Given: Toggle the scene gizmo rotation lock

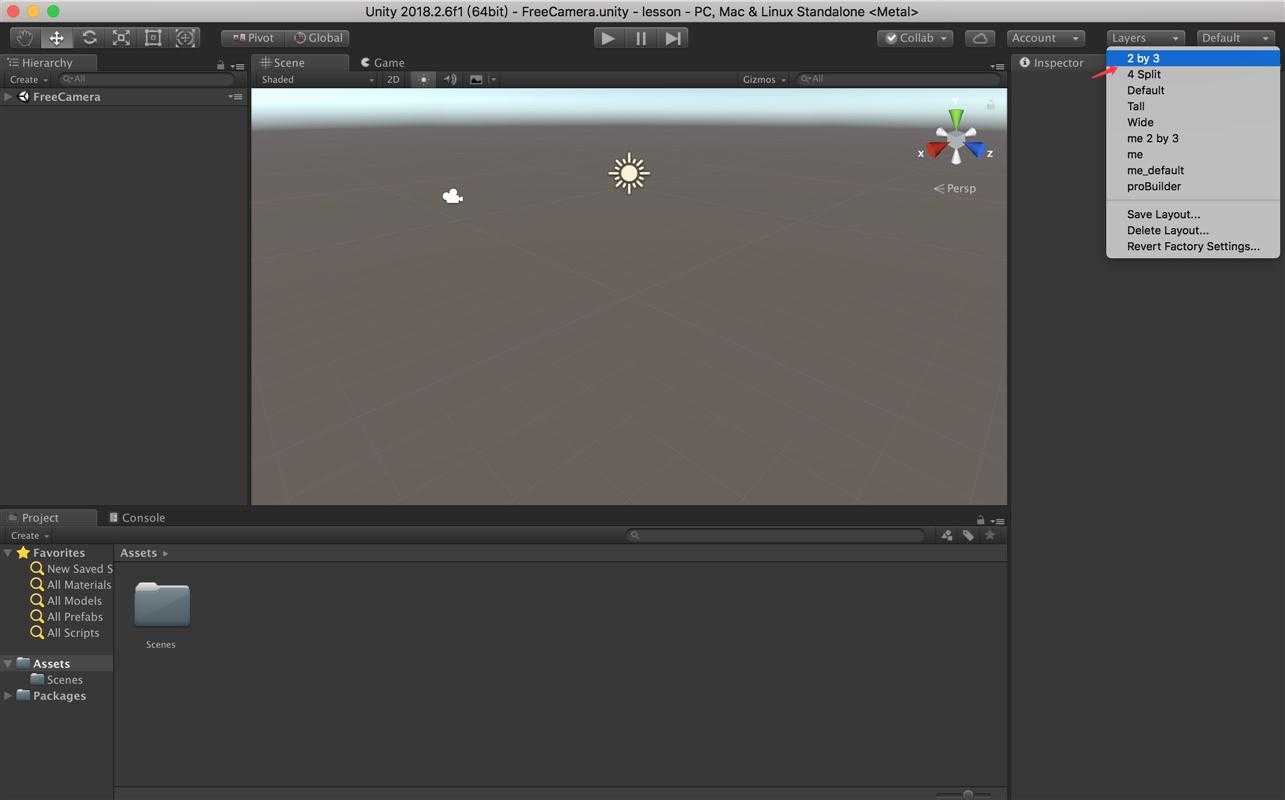Looking at the screenshot, I should 990,104.
